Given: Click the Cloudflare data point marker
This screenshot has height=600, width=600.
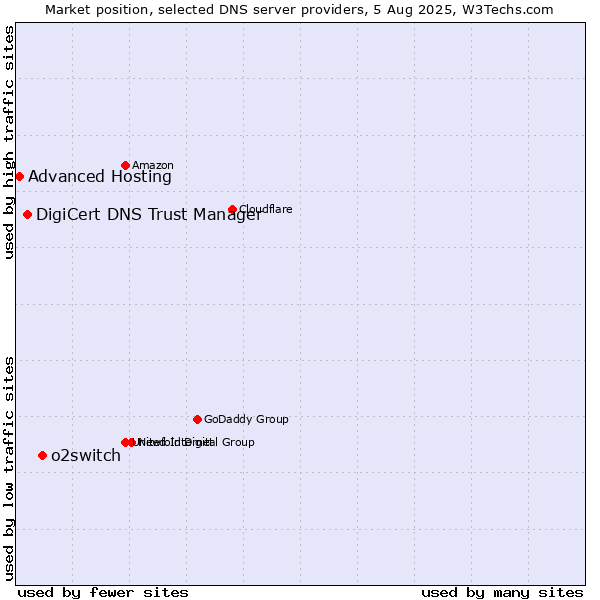Looking at the screenshot, I should (232, 209).
